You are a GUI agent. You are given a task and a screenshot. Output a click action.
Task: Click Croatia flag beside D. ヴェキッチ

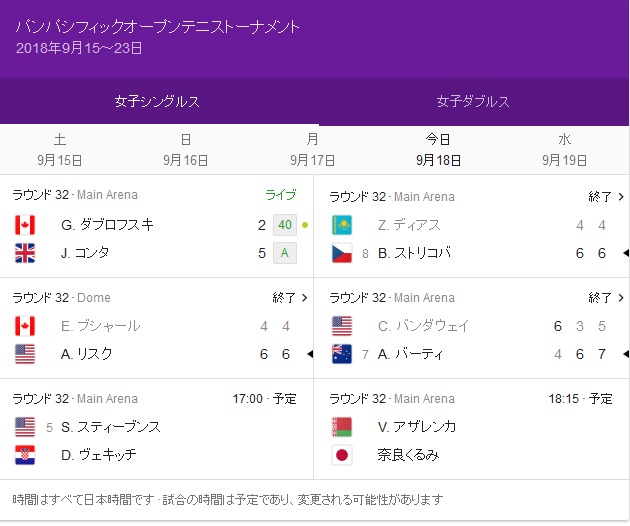point(25,455)
